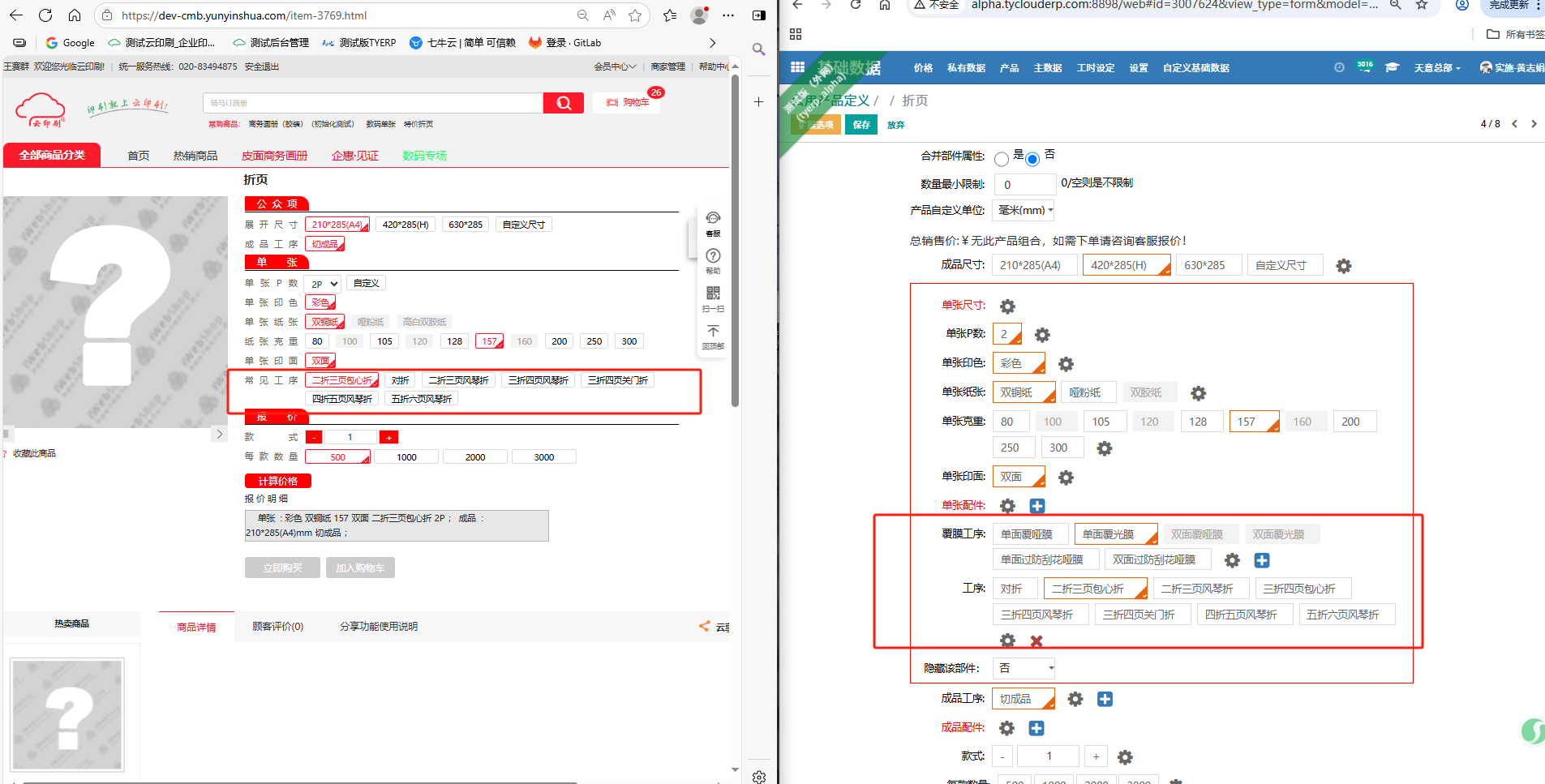Open the 单张P数 2P dropdown
1545x784 pixels.
click(324, 284)
